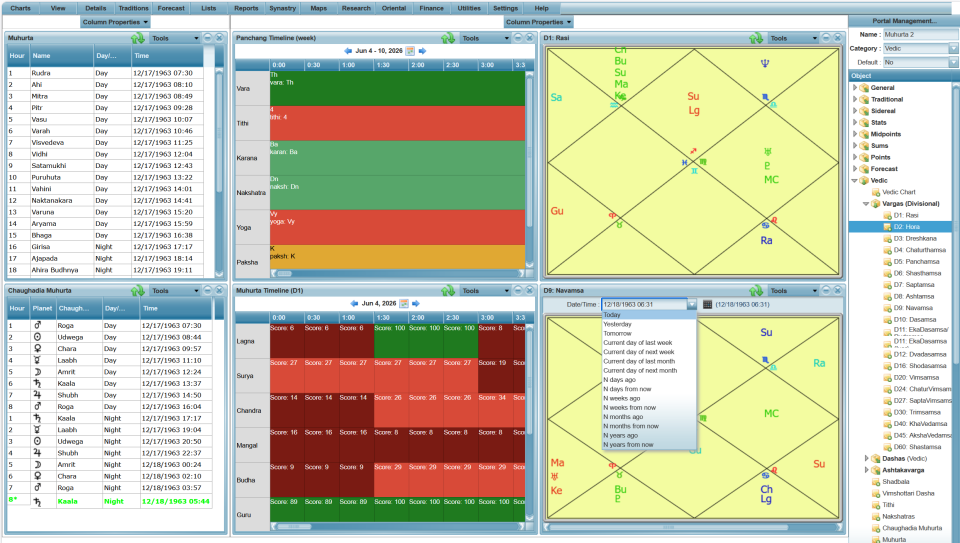
Task: Open the Charts menu
Action: point(20,8)
